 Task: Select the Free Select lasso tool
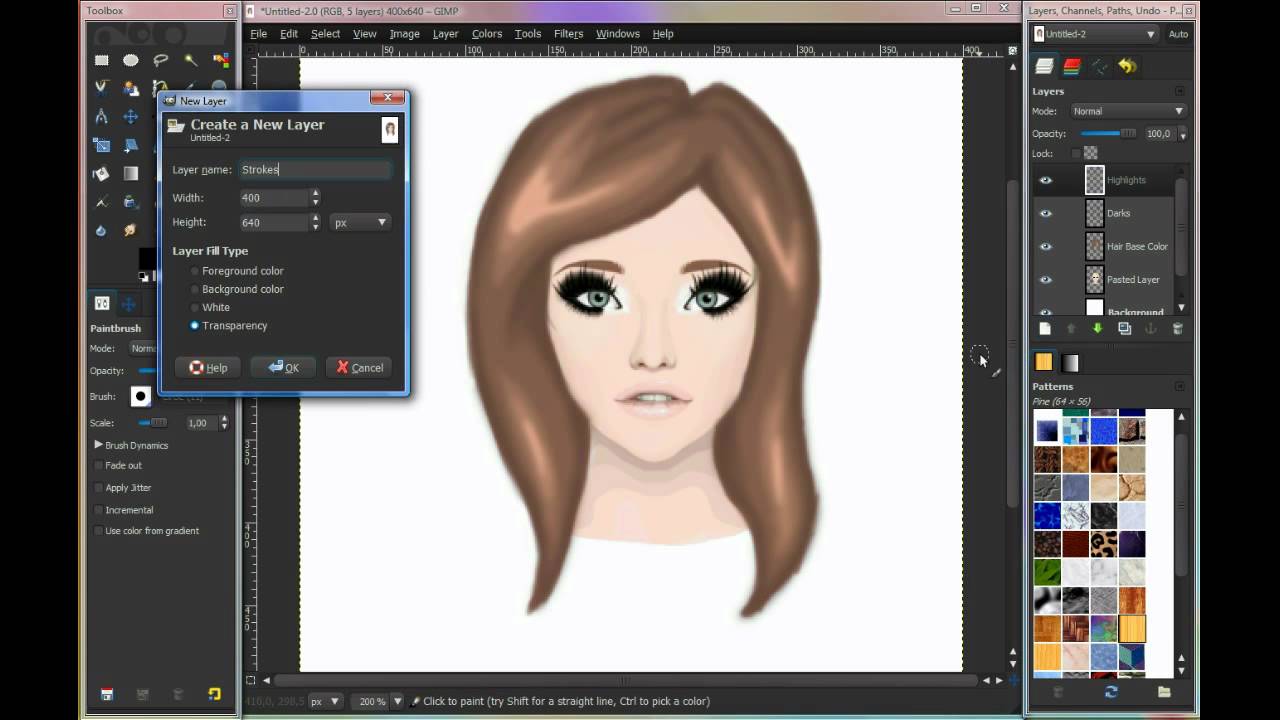[x=160, y=60]
